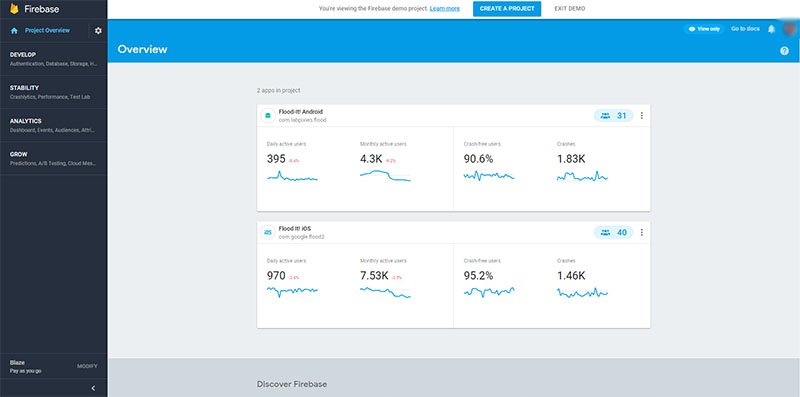This screenshot has width=800, height=397.
Task: Open the Android app 31 users badge
Action: 614,116
